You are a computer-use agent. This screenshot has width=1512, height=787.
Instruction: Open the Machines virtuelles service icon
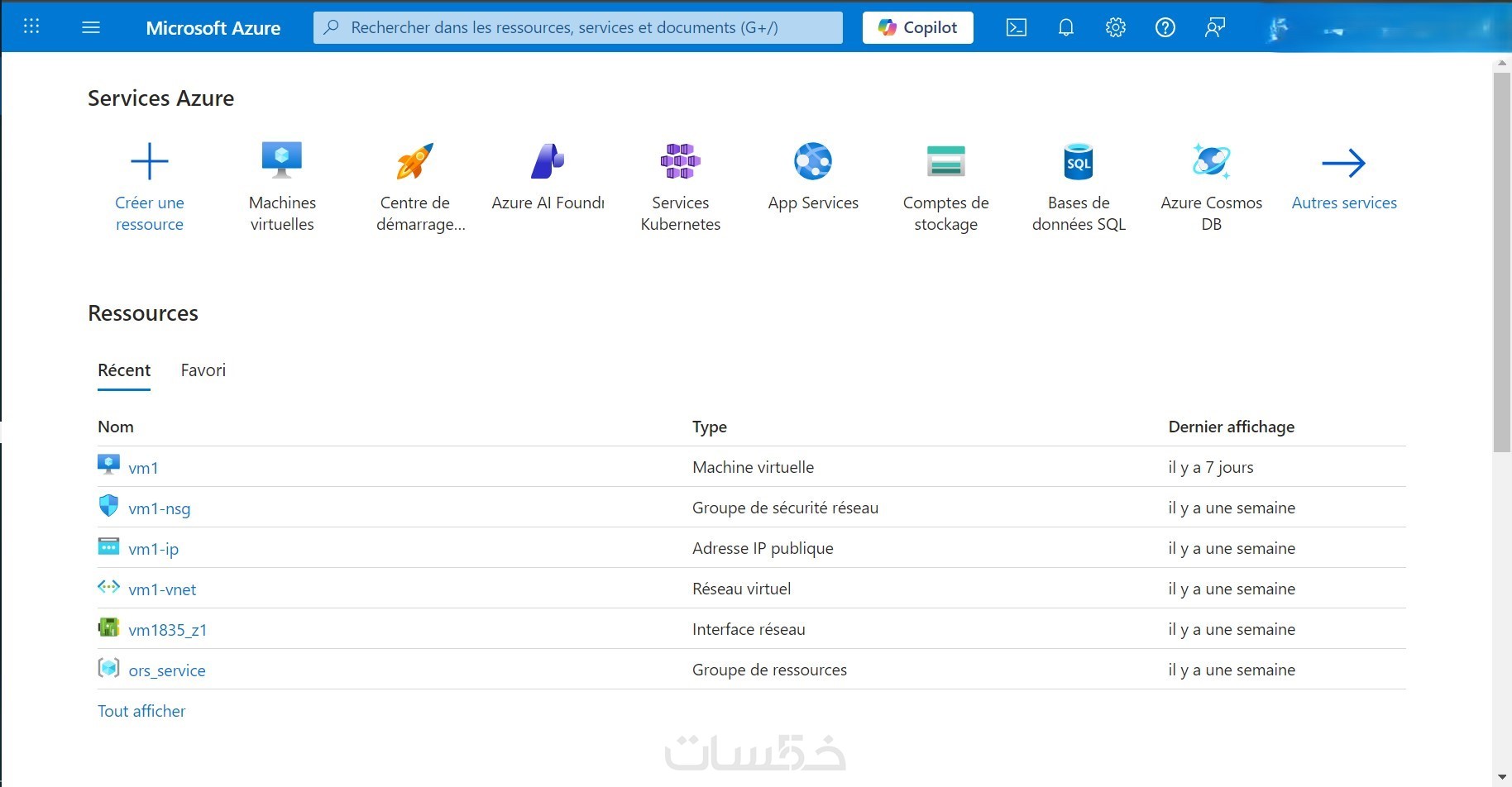point(282,160)
